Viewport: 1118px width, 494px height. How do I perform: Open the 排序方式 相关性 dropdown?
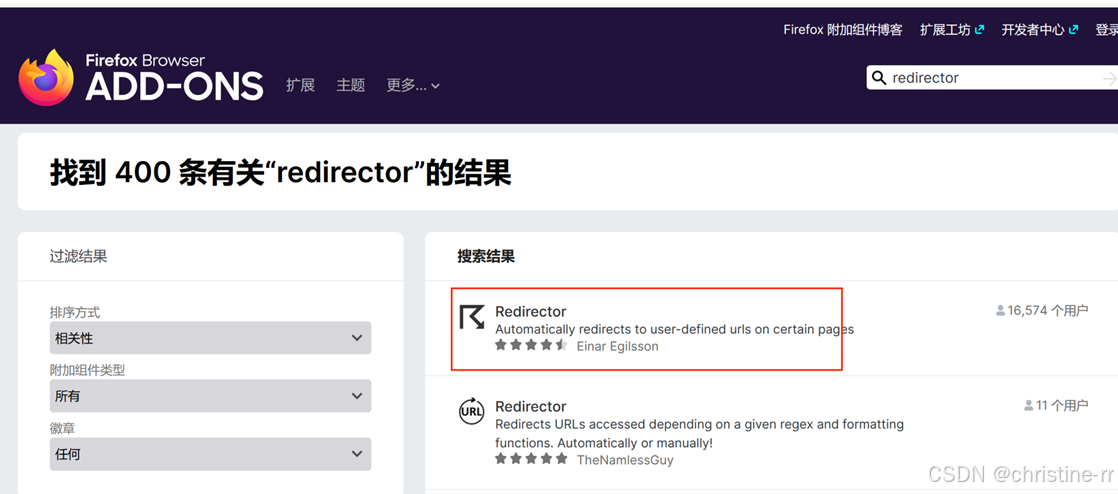pyautogui.click(x=210, y=338)
